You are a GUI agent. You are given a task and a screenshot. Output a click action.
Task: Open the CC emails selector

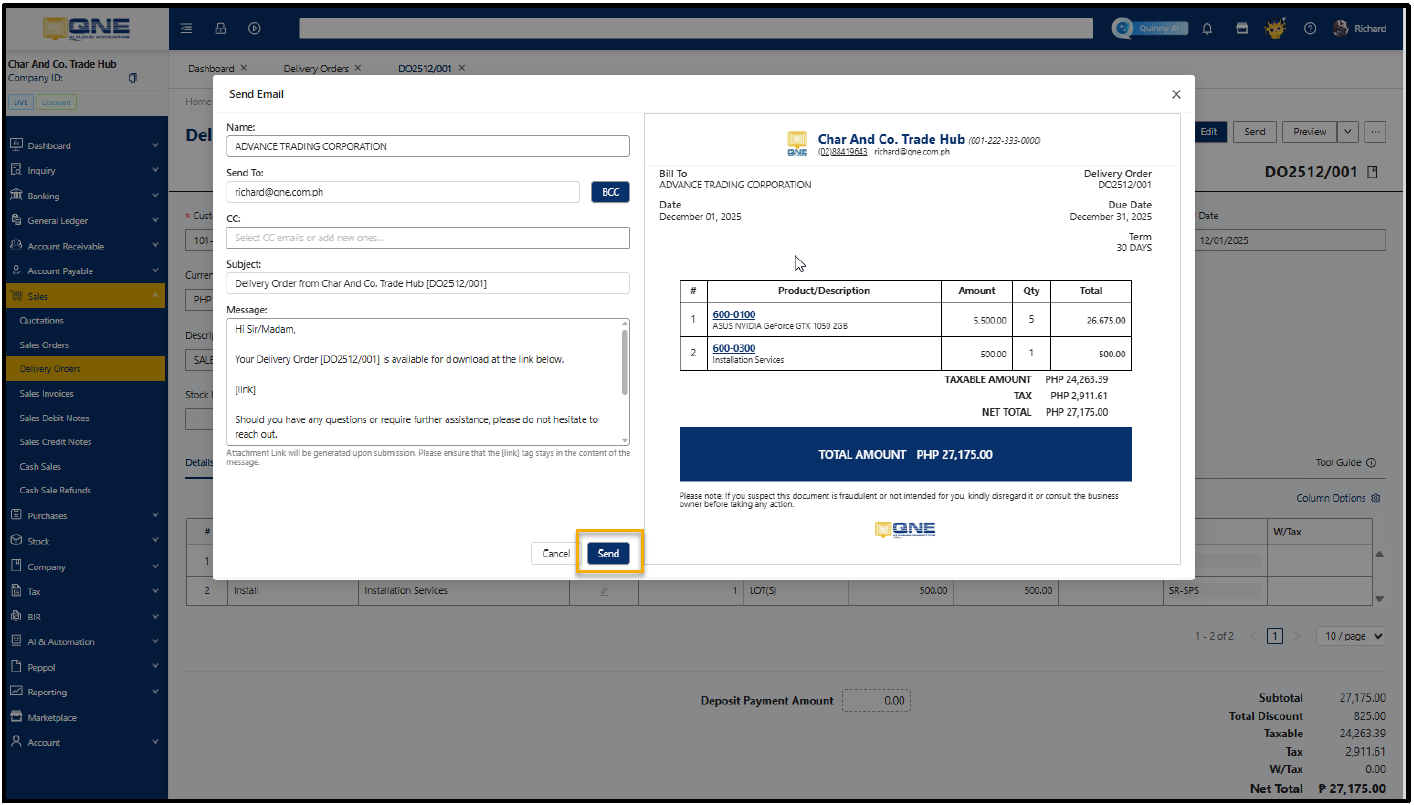point(428,238)
